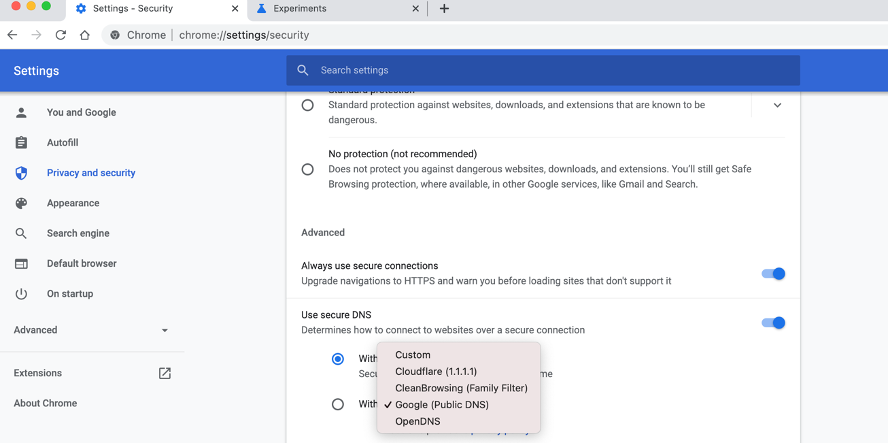
Task: Click the gear icon on the Settings tab
Action: (81, 9)
